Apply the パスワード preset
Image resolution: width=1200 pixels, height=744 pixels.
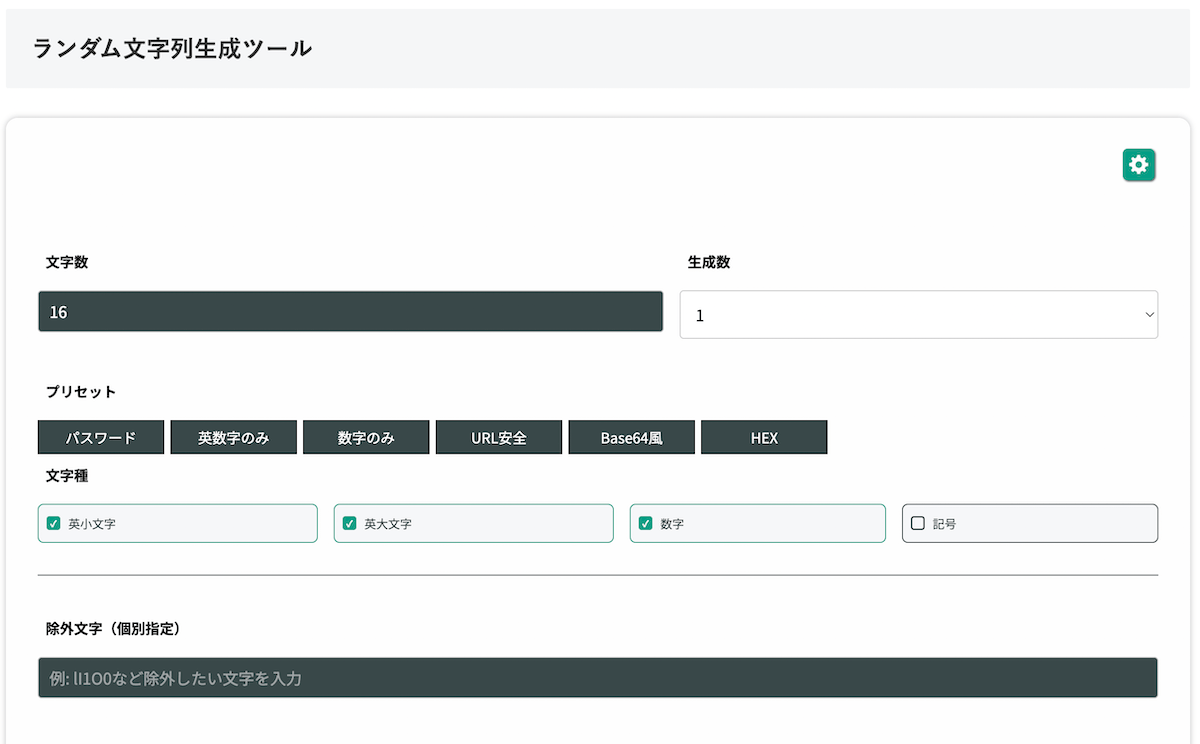pos(100,437)
